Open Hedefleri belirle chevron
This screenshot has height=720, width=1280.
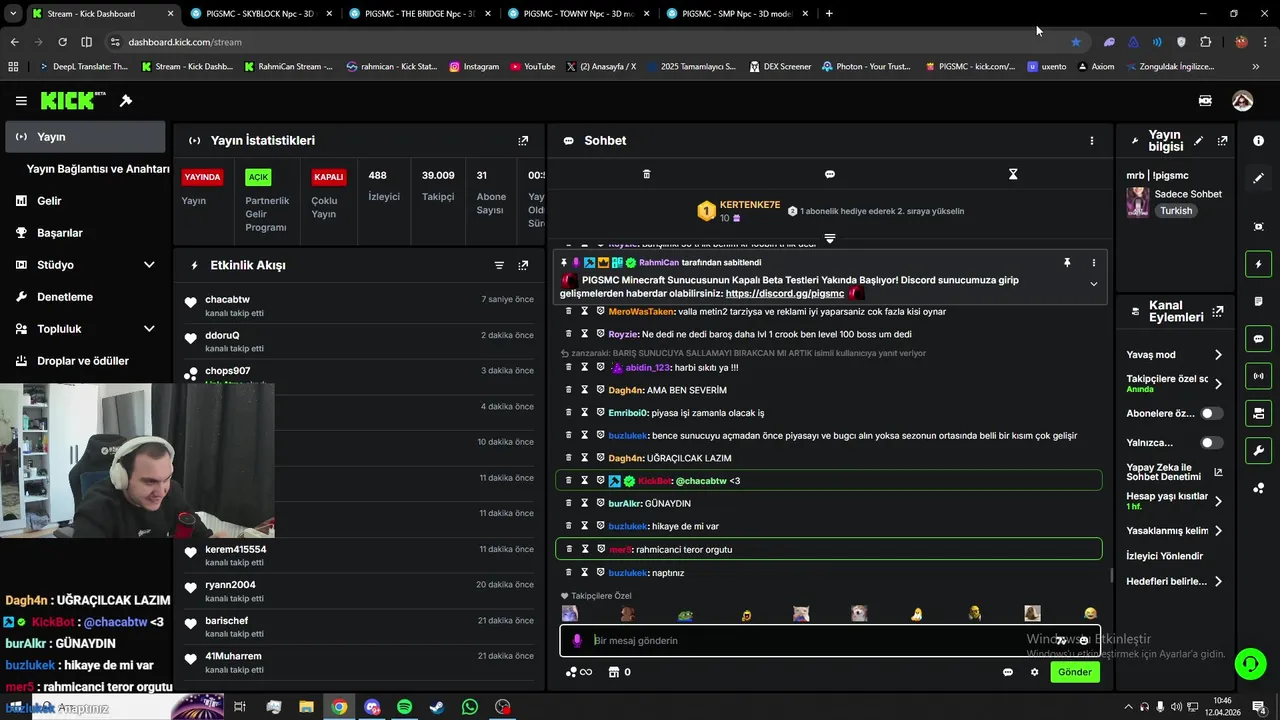click(x=1218, y=581)
